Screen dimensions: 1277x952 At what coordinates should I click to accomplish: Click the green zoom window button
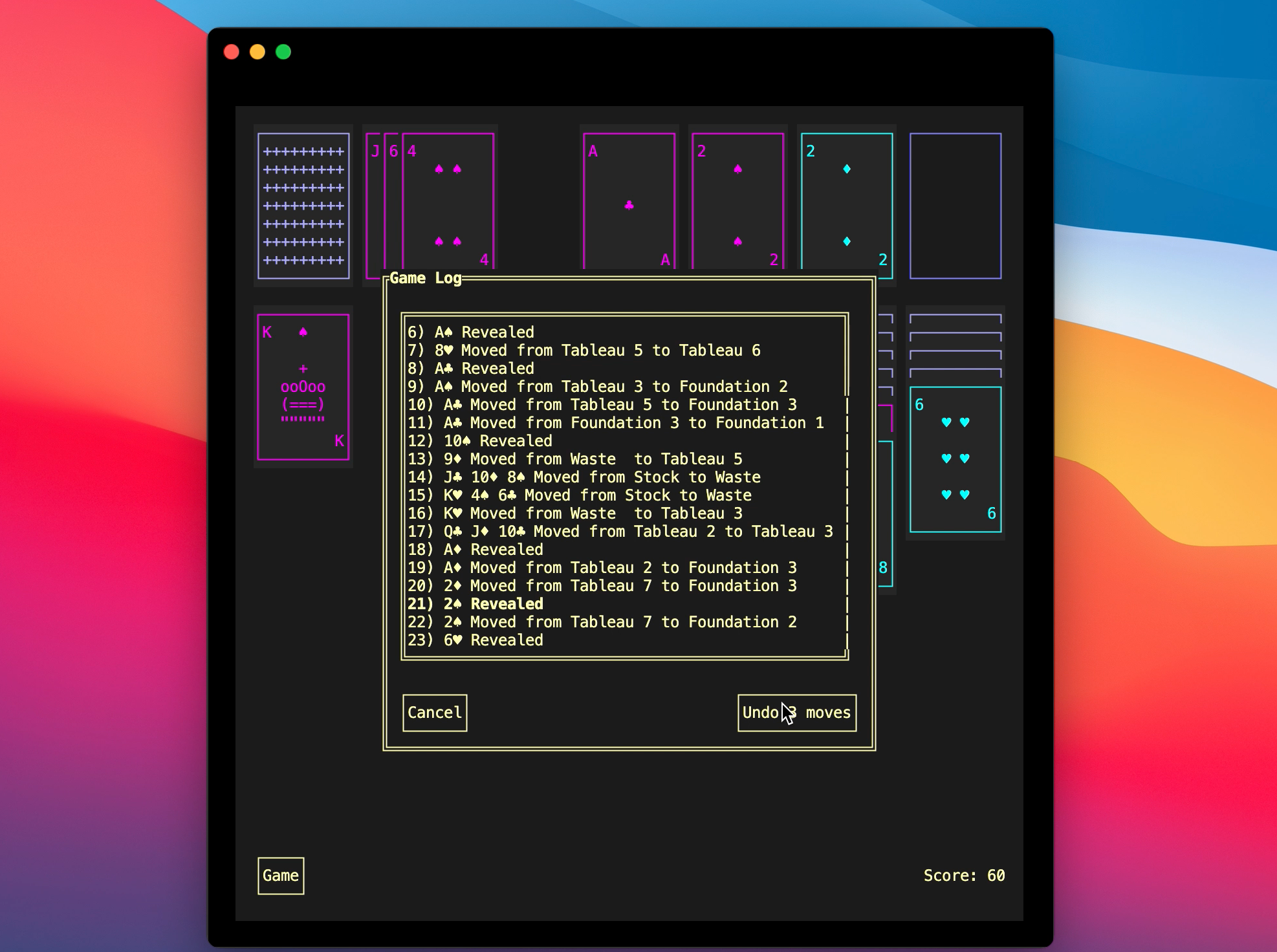(283, 52)
